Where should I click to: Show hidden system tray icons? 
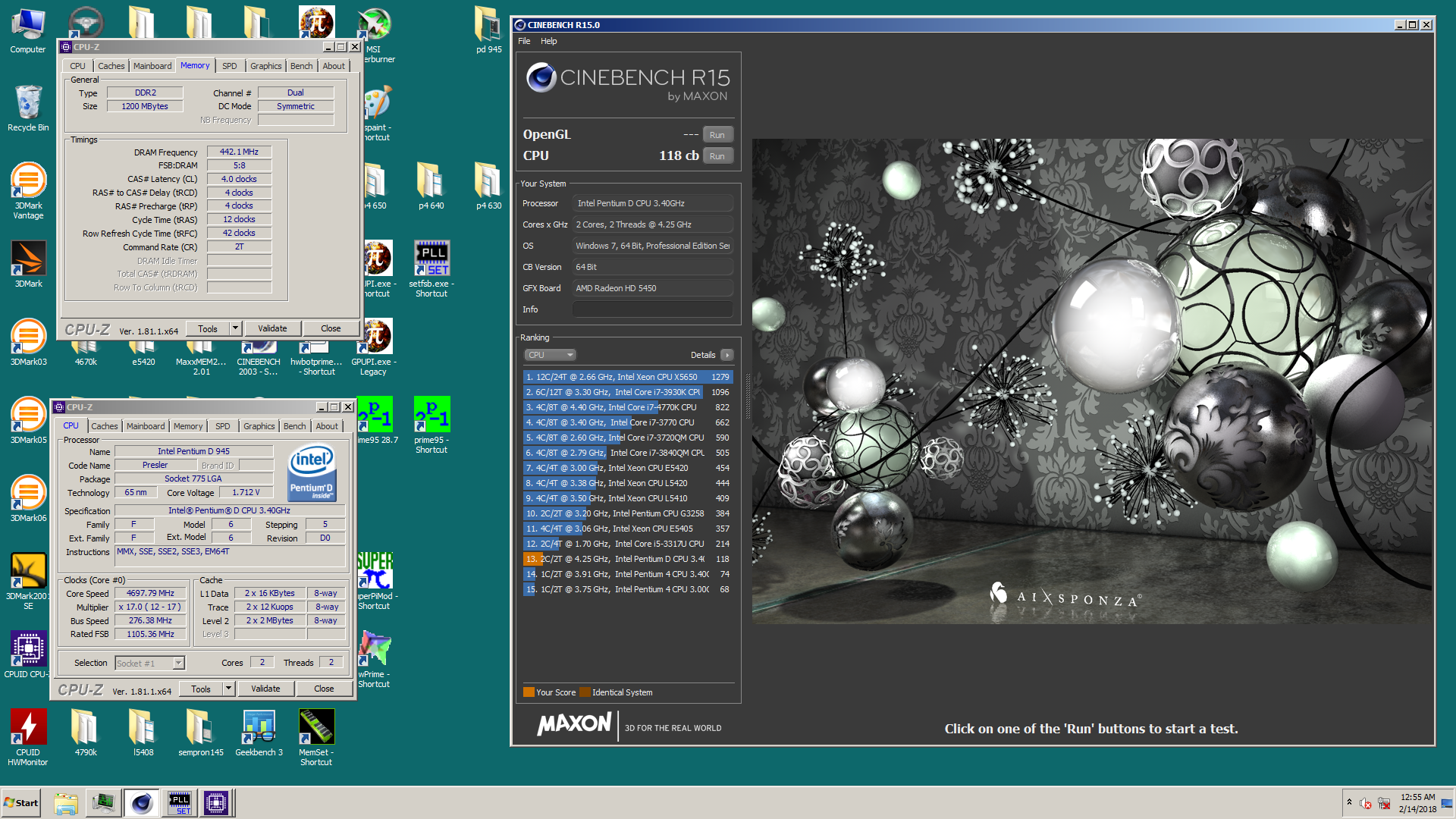point(1348,802)
